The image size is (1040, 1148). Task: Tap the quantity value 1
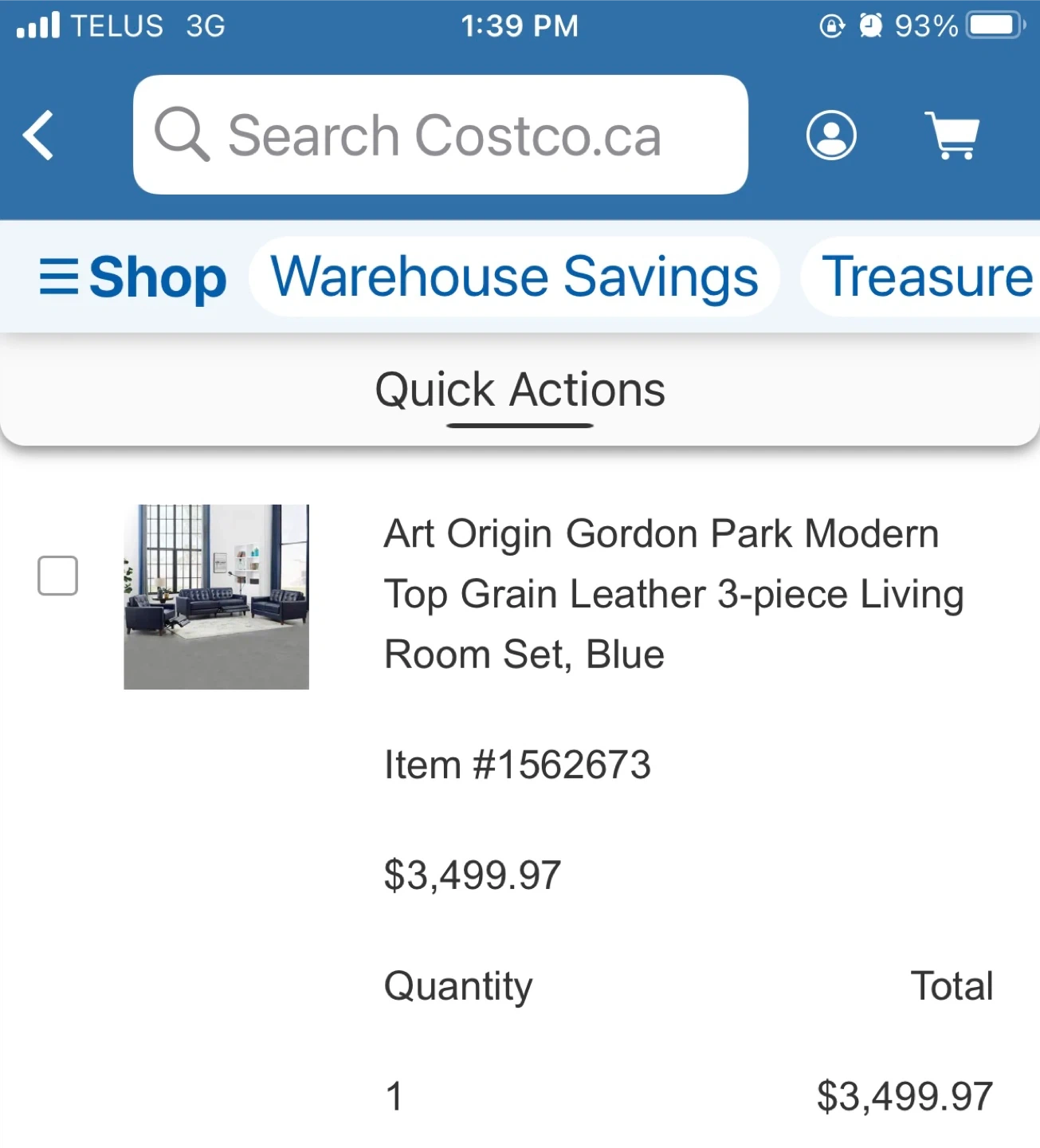pos(394,1096)
